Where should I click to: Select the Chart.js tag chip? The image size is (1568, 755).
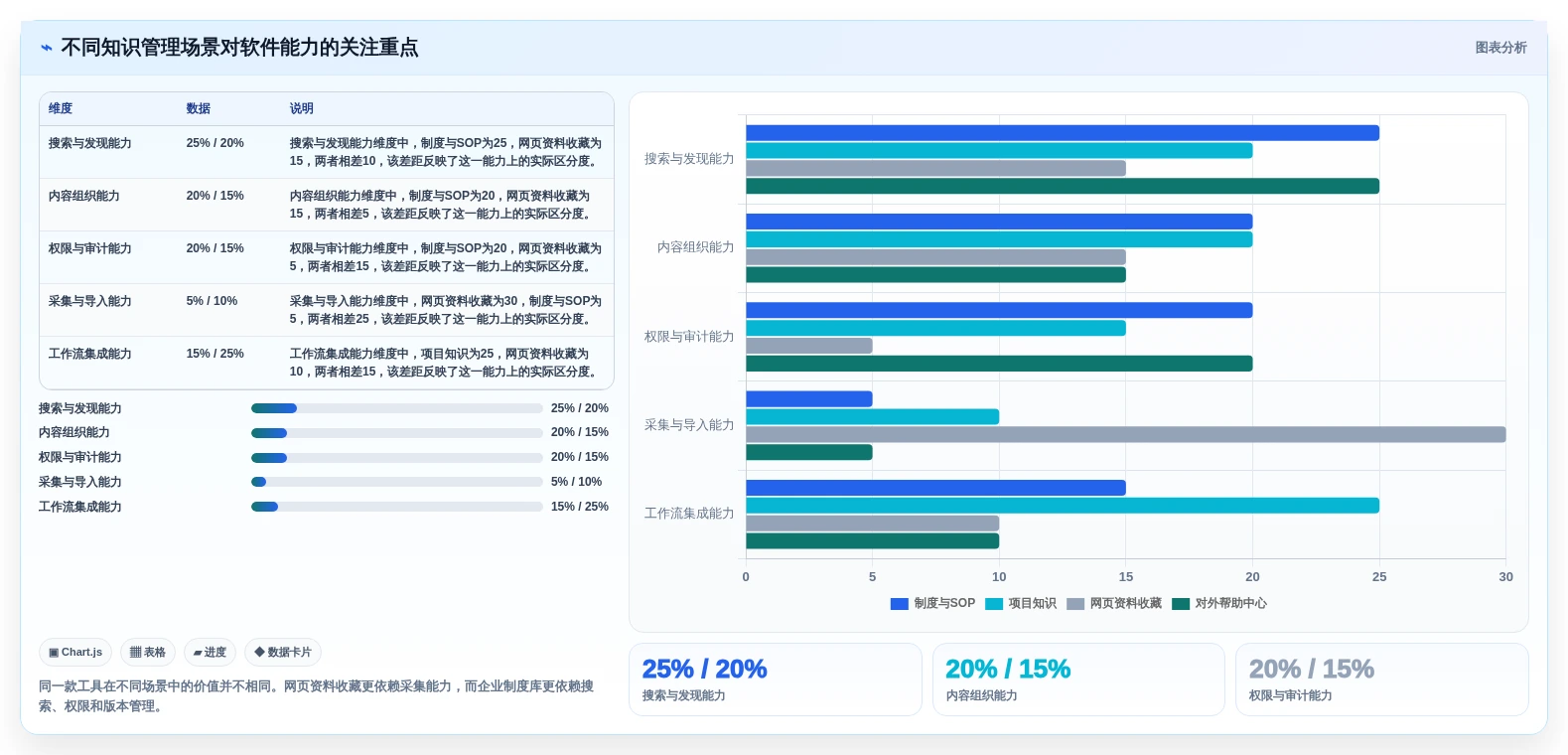[75, 653]
